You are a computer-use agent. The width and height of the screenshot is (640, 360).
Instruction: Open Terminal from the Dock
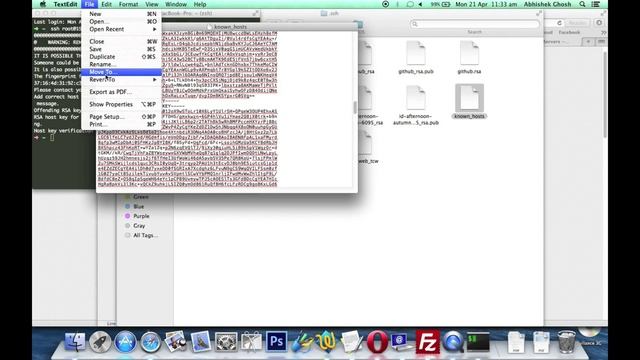coord(478,342)
